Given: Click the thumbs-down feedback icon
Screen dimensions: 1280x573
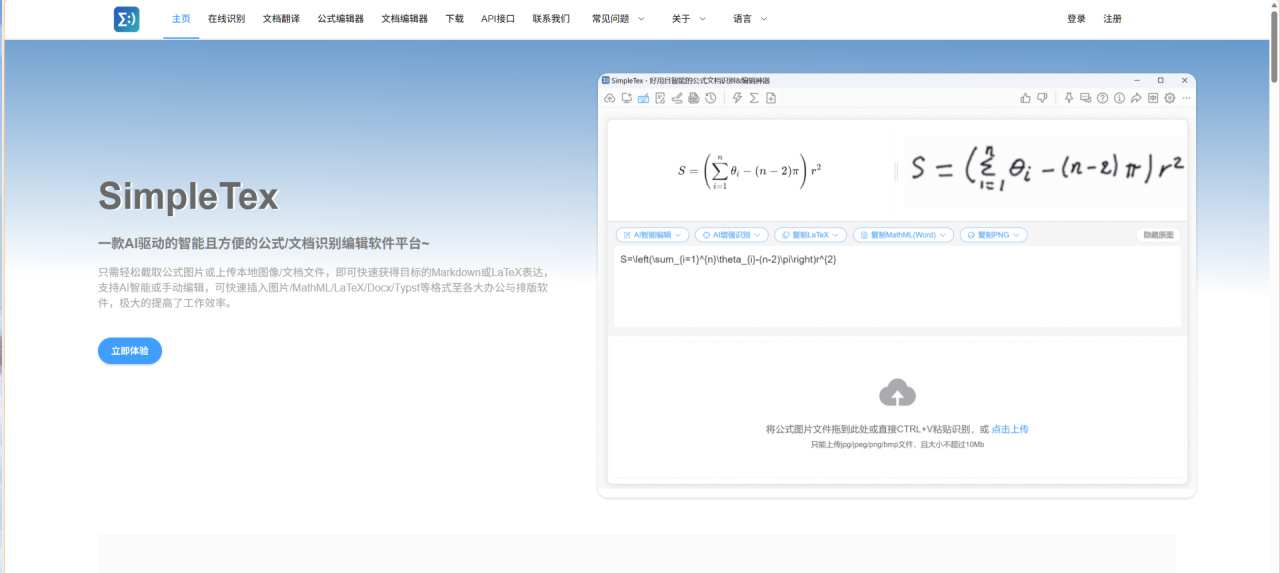Looking at the screenshot, I should pyautogui.click(x=1042, y=98).
